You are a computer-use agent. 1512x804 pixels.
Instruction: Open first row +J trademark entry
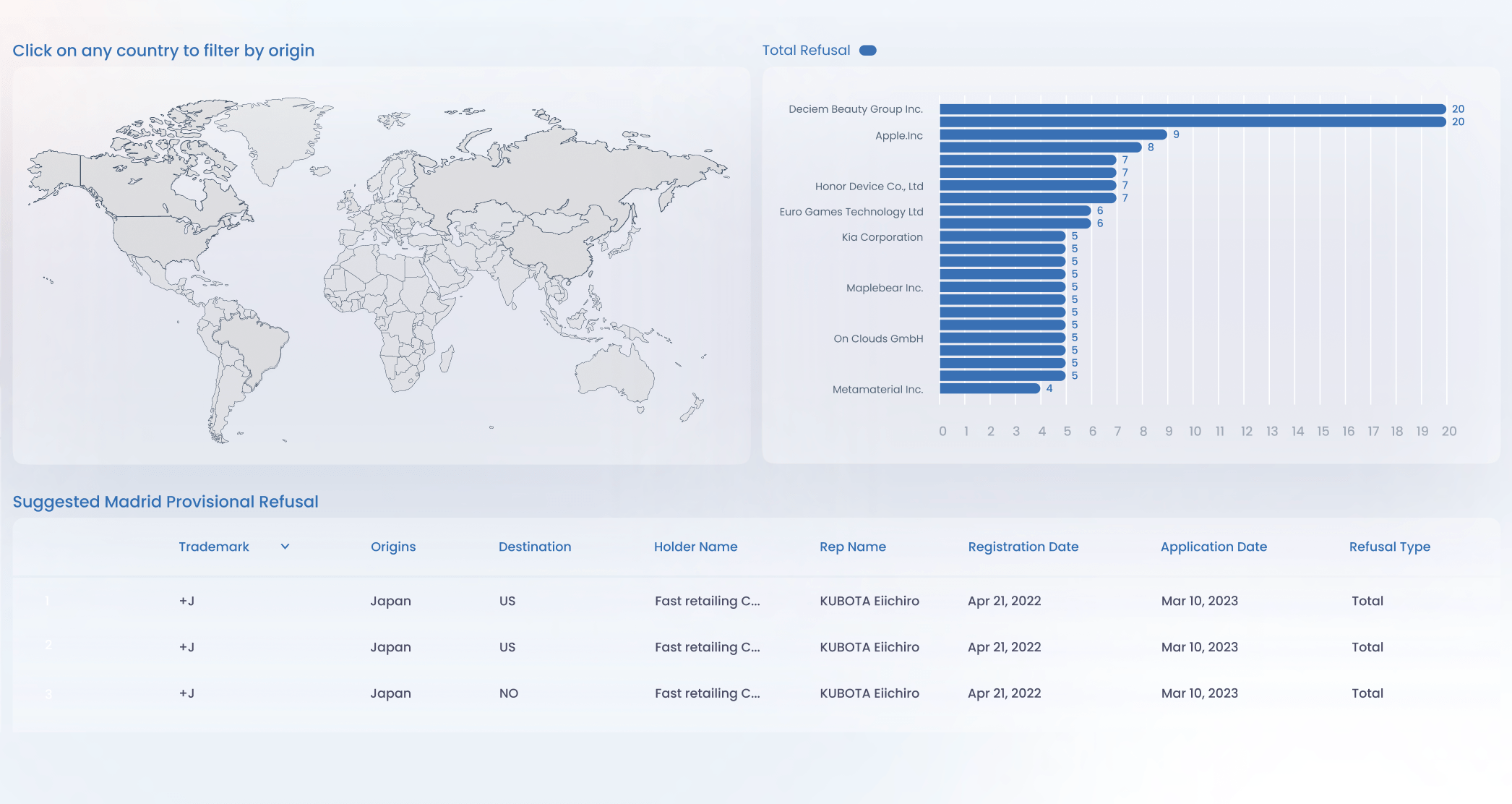[x=186, y=601]
